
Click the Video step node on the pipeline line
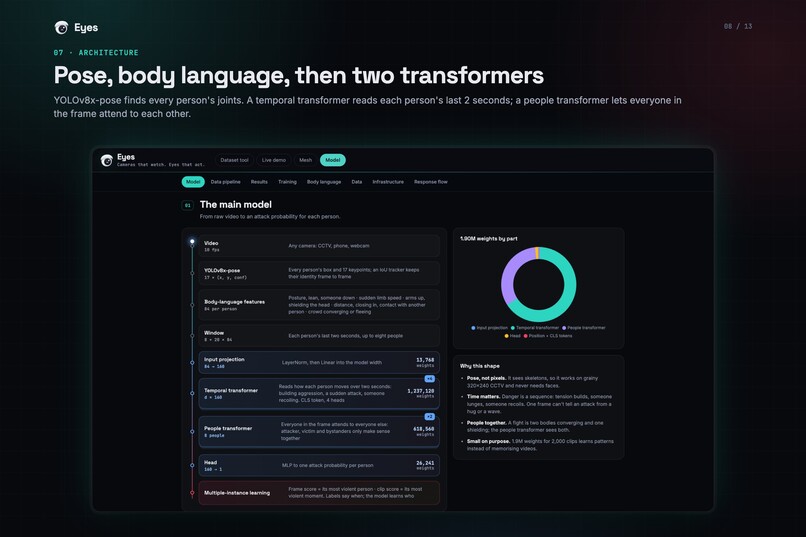tap(192, 241)
